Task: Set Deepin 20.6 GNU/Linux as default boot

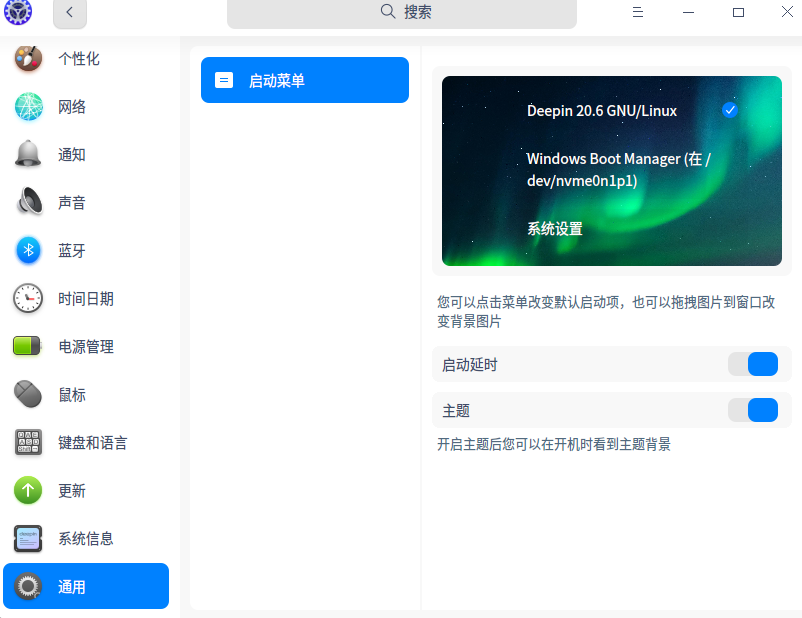Action: [602, 111]
